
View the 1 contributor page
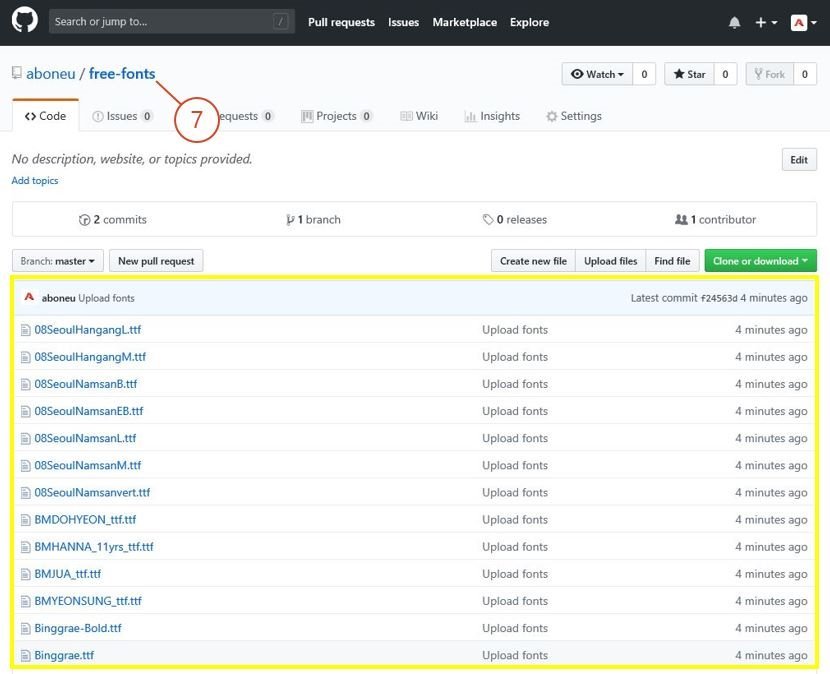[x=716, y=220]
